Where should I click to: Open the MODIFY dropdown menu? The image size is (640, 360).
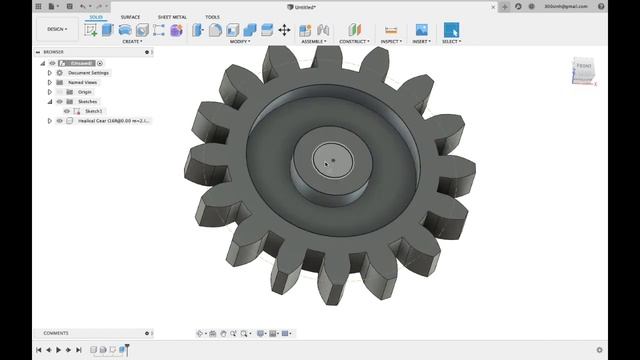tap(240, 42)
